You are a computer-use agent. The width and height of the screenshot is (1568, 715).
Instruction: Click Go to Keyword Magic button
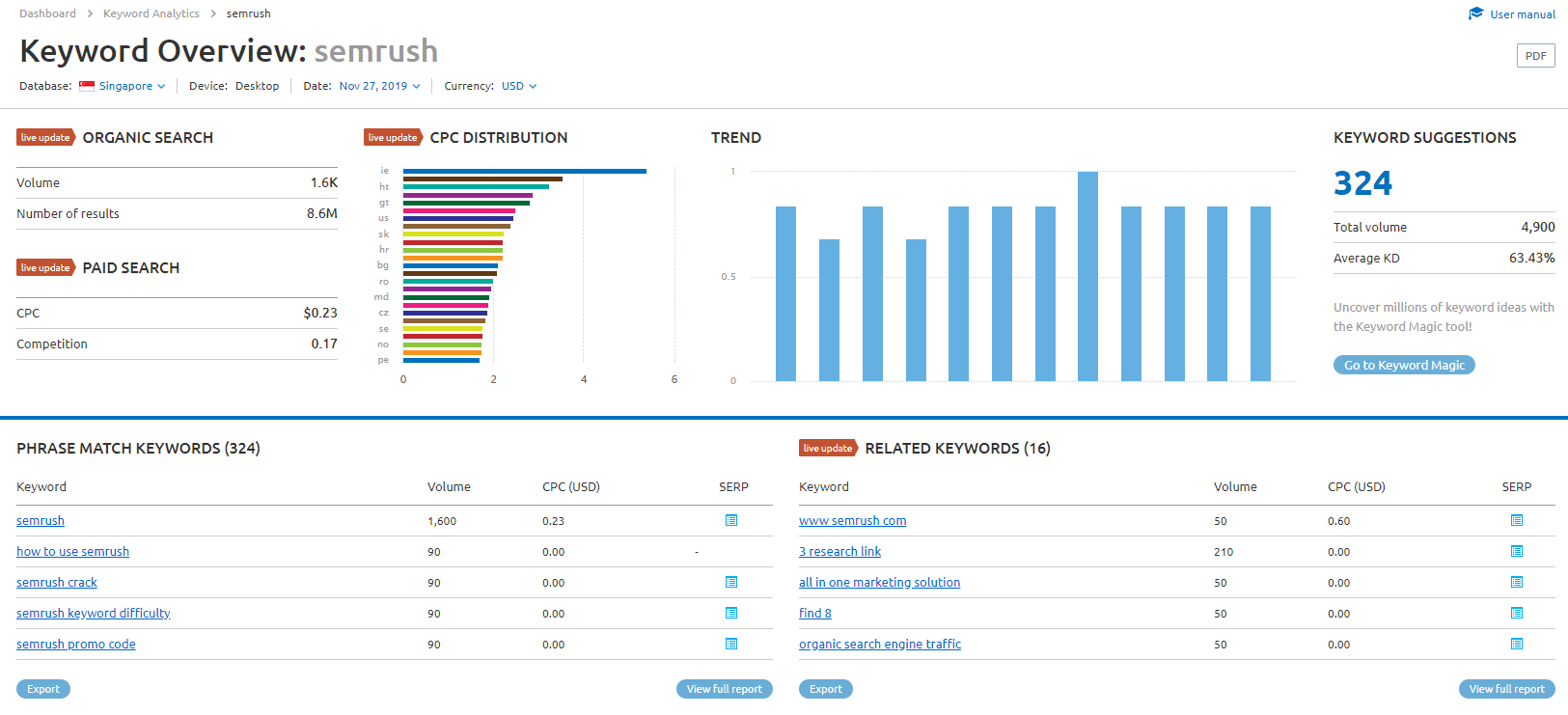(x=1404, y=365)
